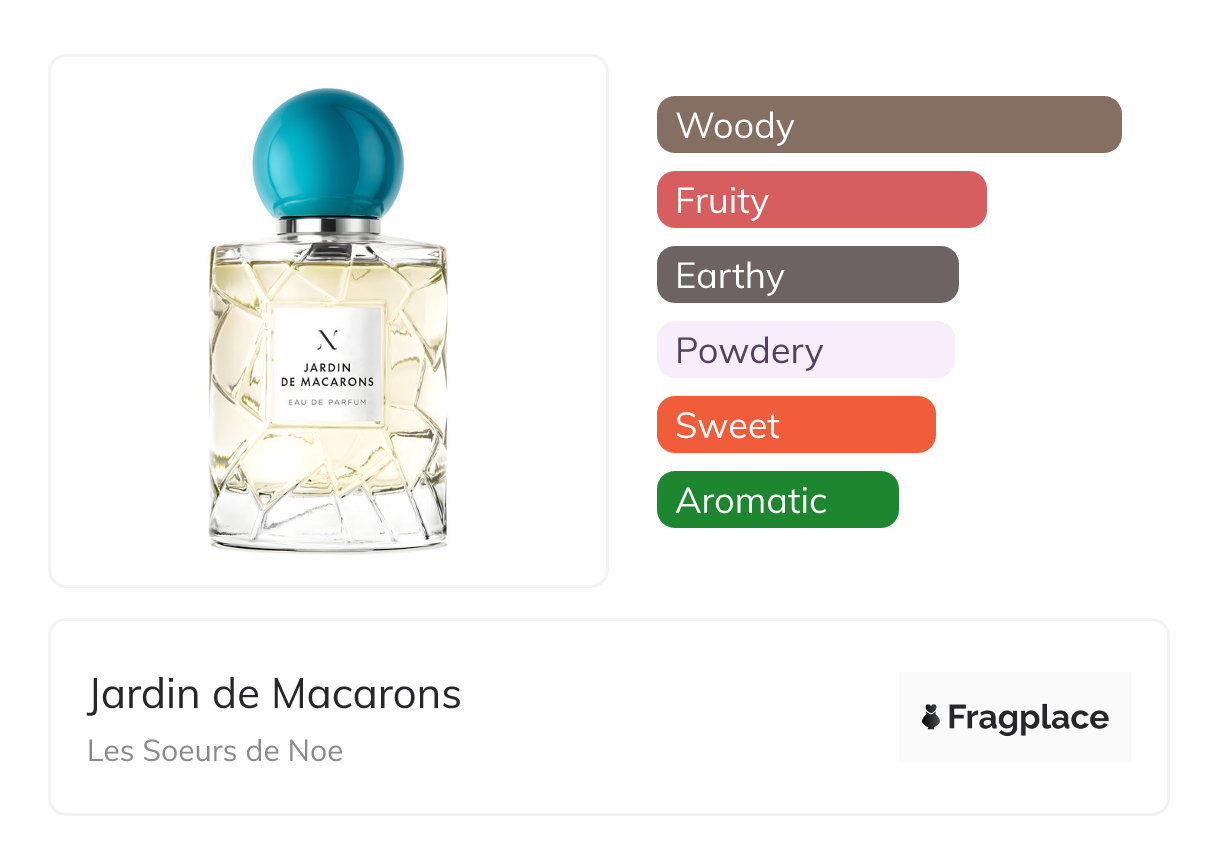Click the Earthy accord bar

pyautogui.click(x=808, y=275)
